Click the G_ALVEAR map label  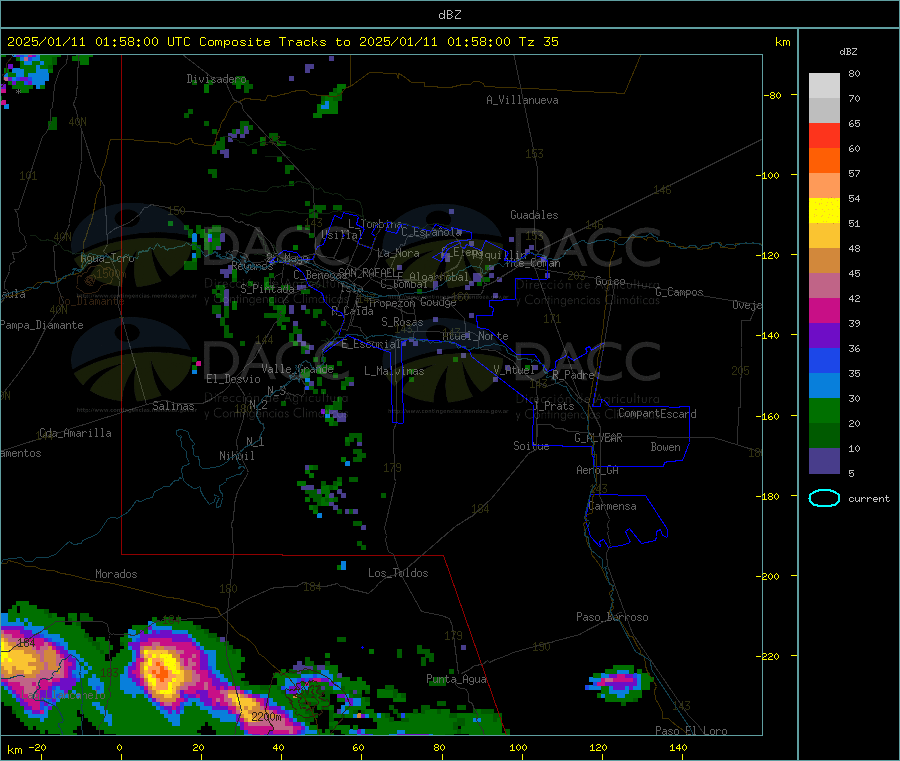click(x=598, y=438)
